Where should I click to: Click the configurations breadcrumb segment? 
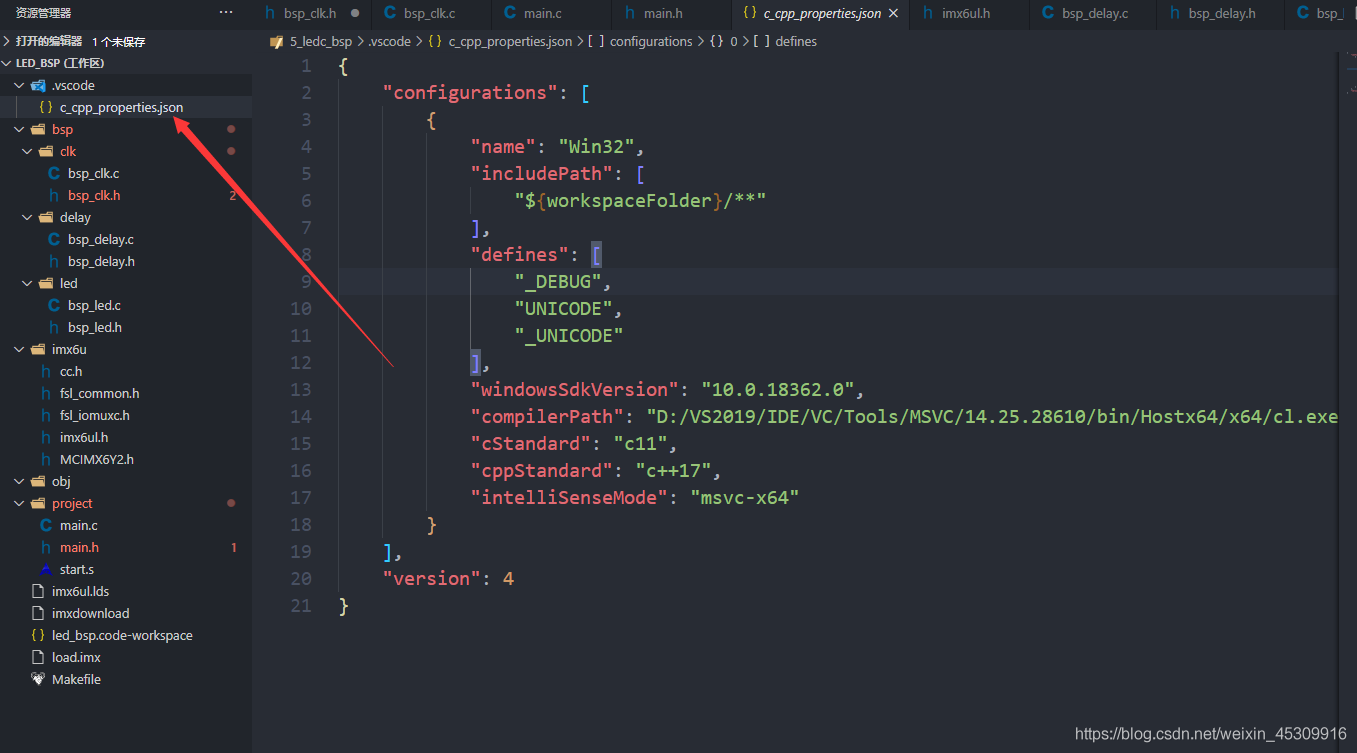click(x=651, y=41)
